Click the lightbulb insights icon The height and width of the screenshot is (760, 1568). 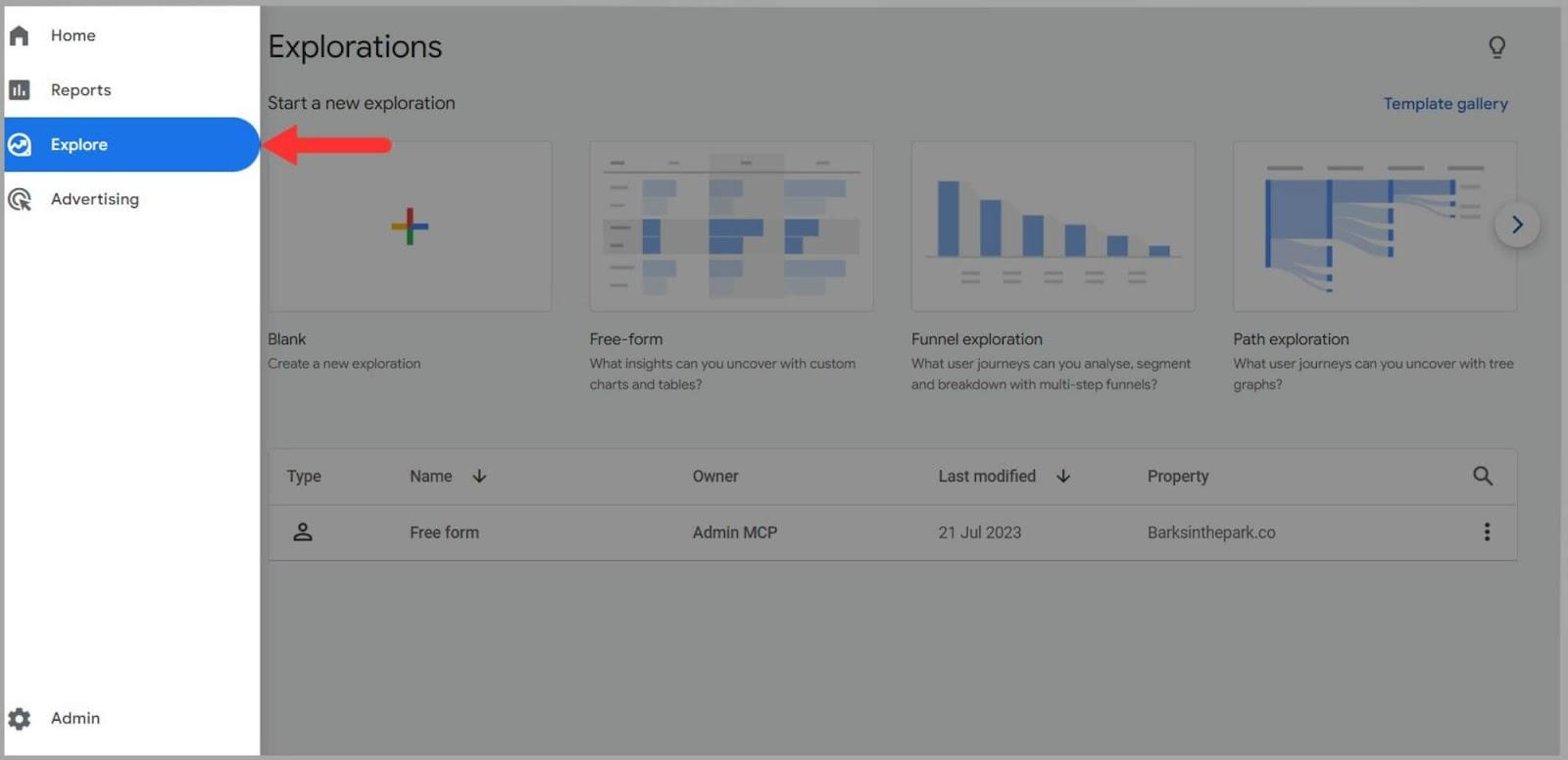click(1496, 47)
